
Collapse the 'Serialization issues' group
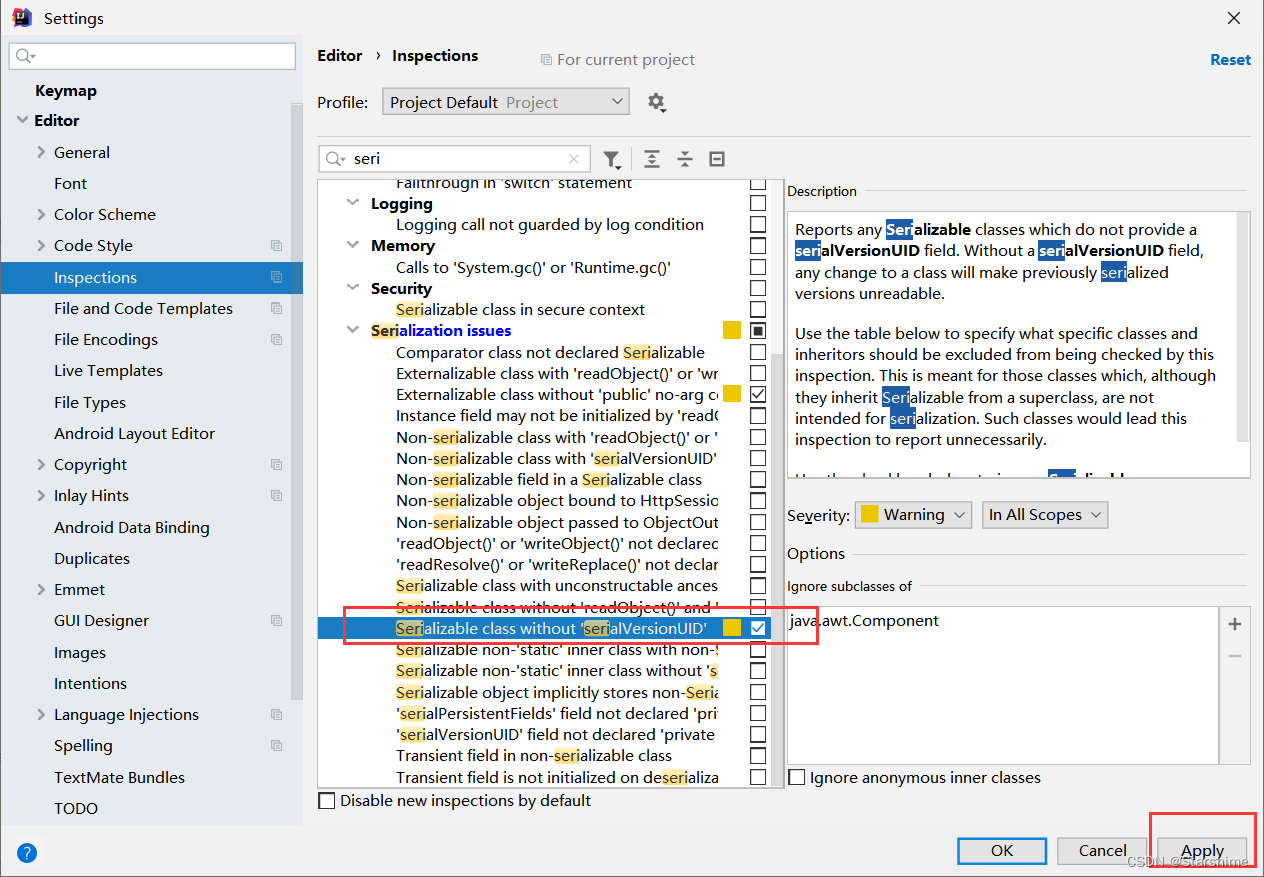click(x=352, y=330)
